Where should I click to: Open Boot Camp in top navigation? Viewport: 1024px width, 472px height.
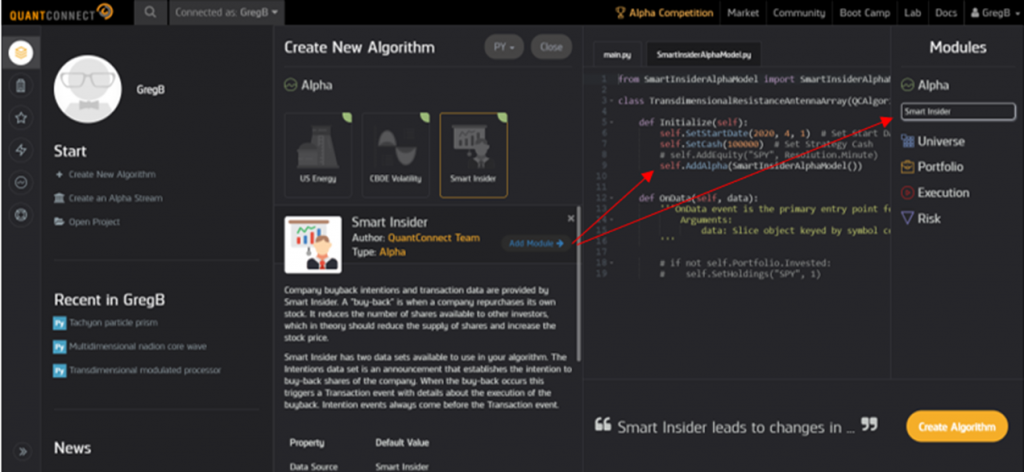tap(865, 12)
